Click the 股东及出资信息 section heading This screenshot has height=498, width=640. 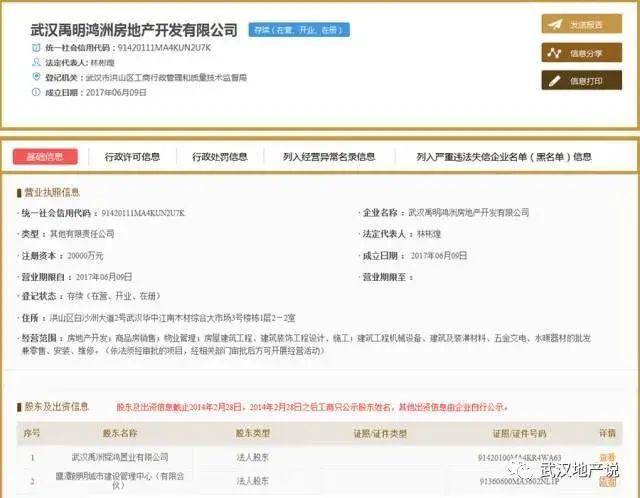tap(56, 407)
